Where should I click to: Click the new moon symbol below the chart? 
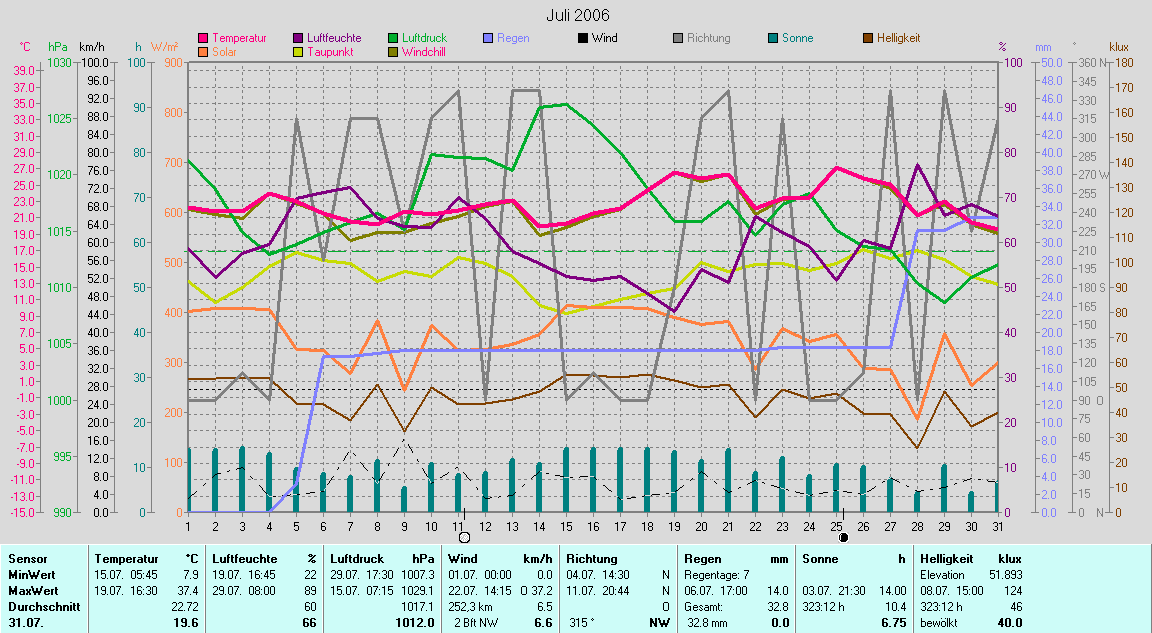843,537
